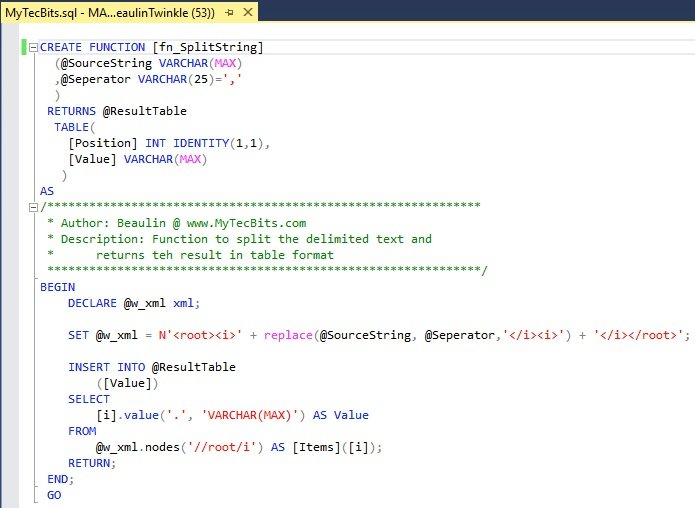The width and height of the screenshot is (695, 508).
Task: Click the '</i></root>' string literal
Action: pos(638,335)
